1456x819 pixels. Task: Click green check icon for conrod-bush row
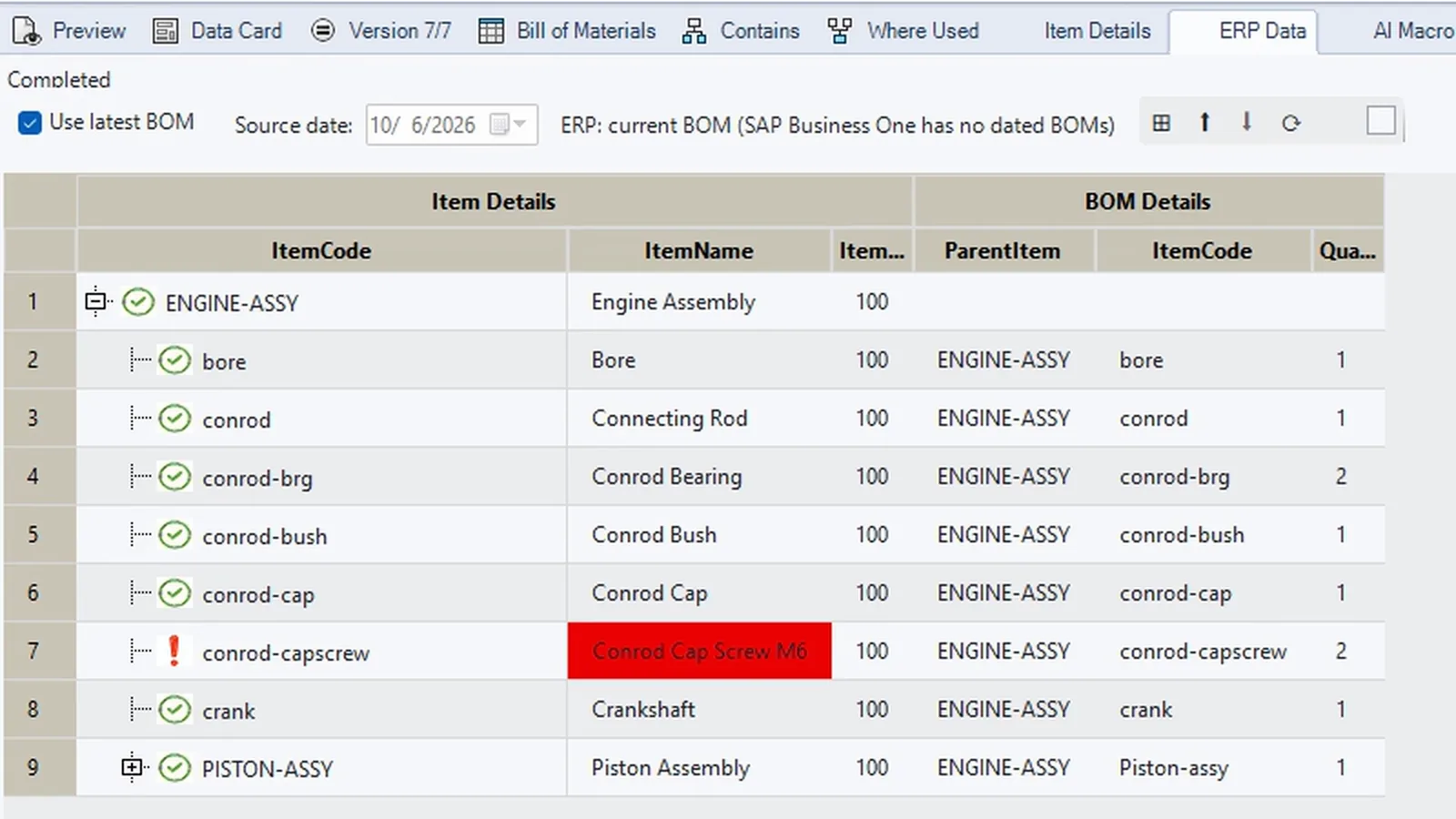tap(175, 534)
